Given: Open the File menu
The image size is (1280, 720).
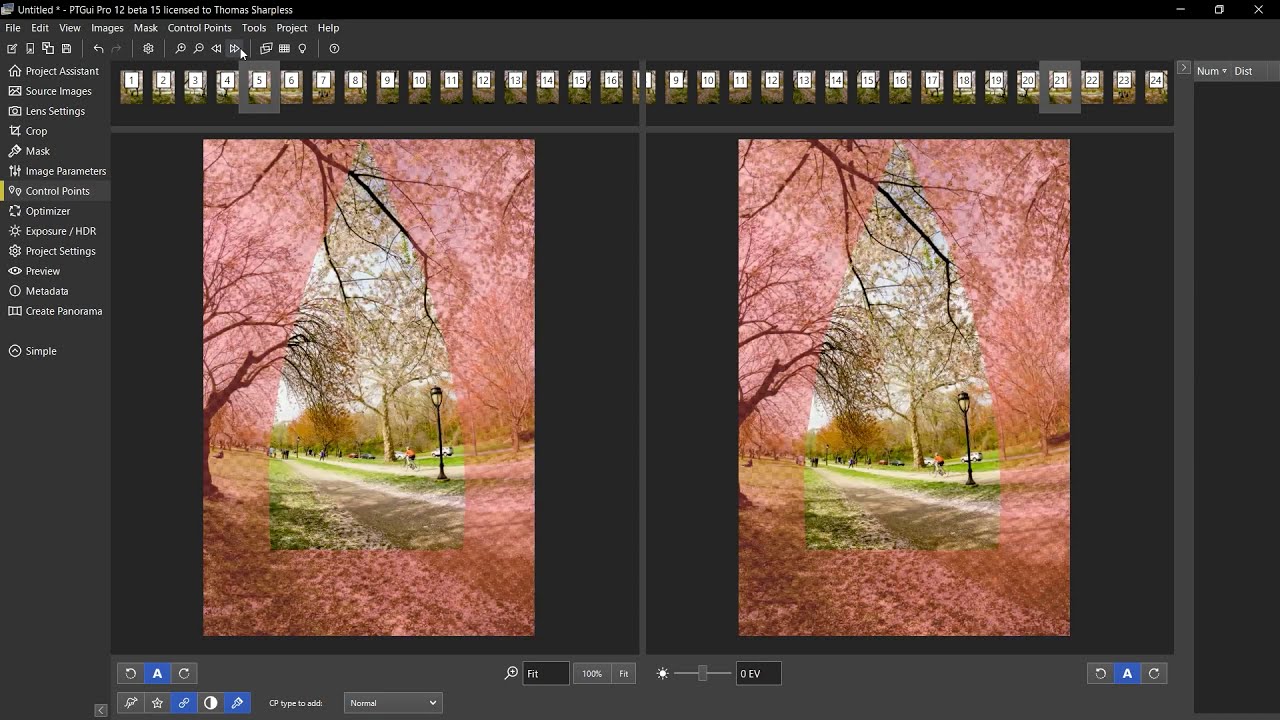Looking at the screenshot, I should pos(13,28).
